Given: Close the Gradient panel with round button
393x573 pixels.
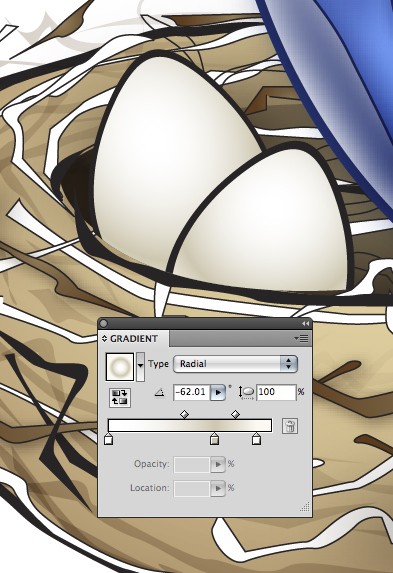Looking at the screenshot, I should (x=103, y=323).
